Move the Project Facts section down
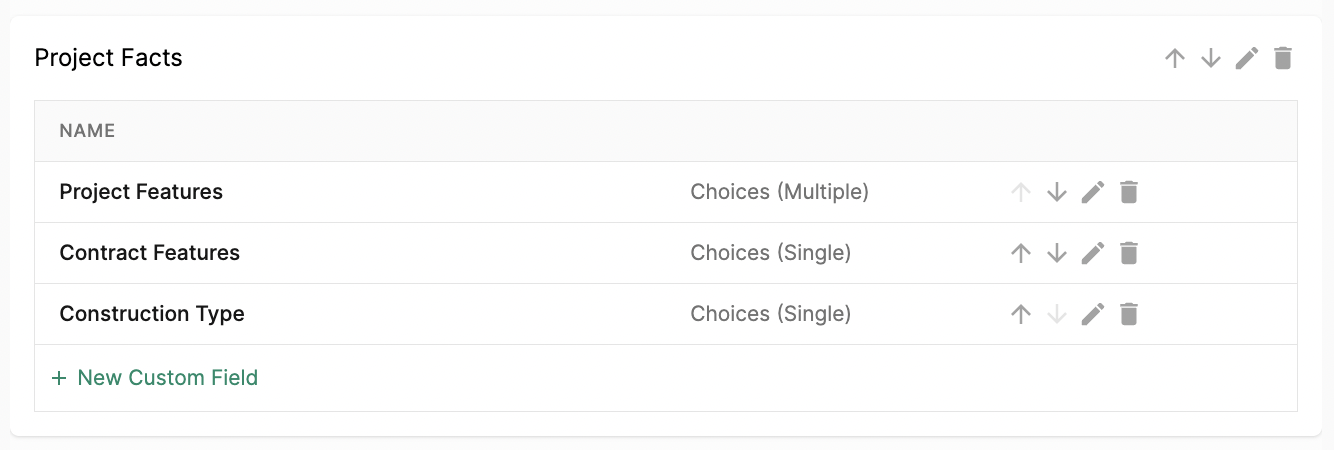This screenshot has height=450, width=1334. pyautogui.click(x=1211, y=58)
